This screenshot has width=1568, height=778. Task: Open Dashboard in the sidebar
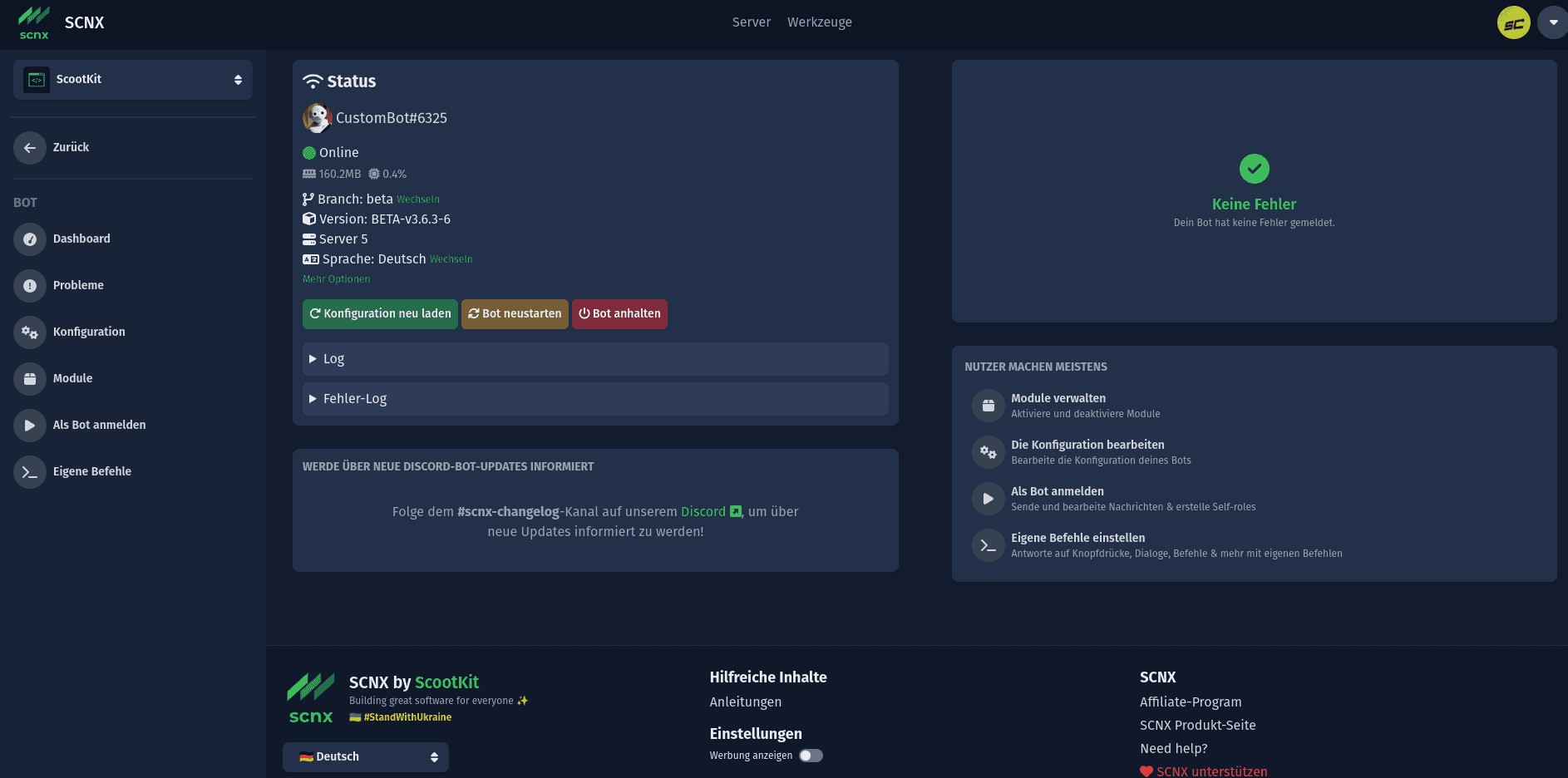pyautogui.click(x=81, y=239)
